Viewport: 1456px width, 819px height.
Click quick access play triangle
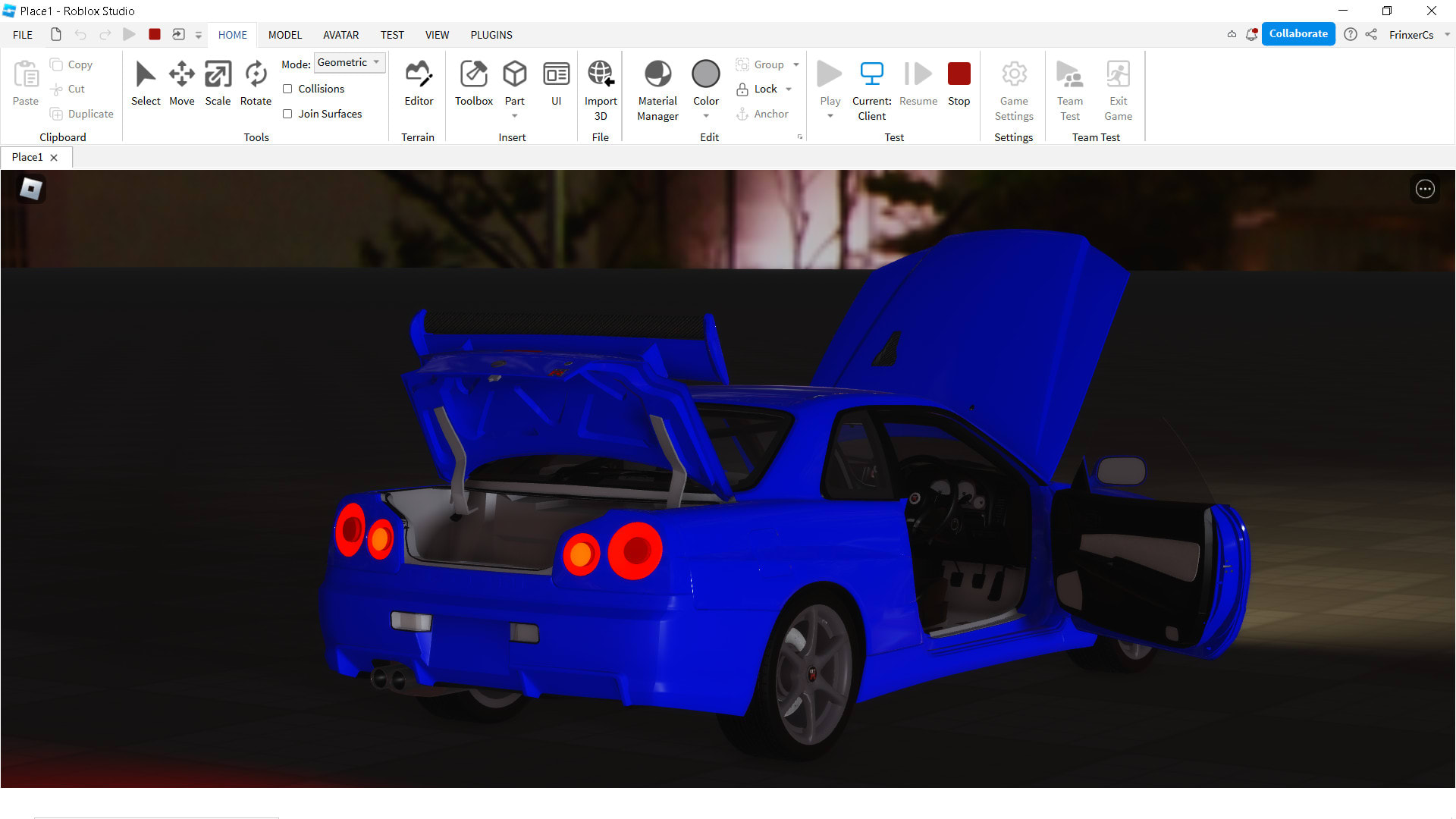[x=129, y=34]
